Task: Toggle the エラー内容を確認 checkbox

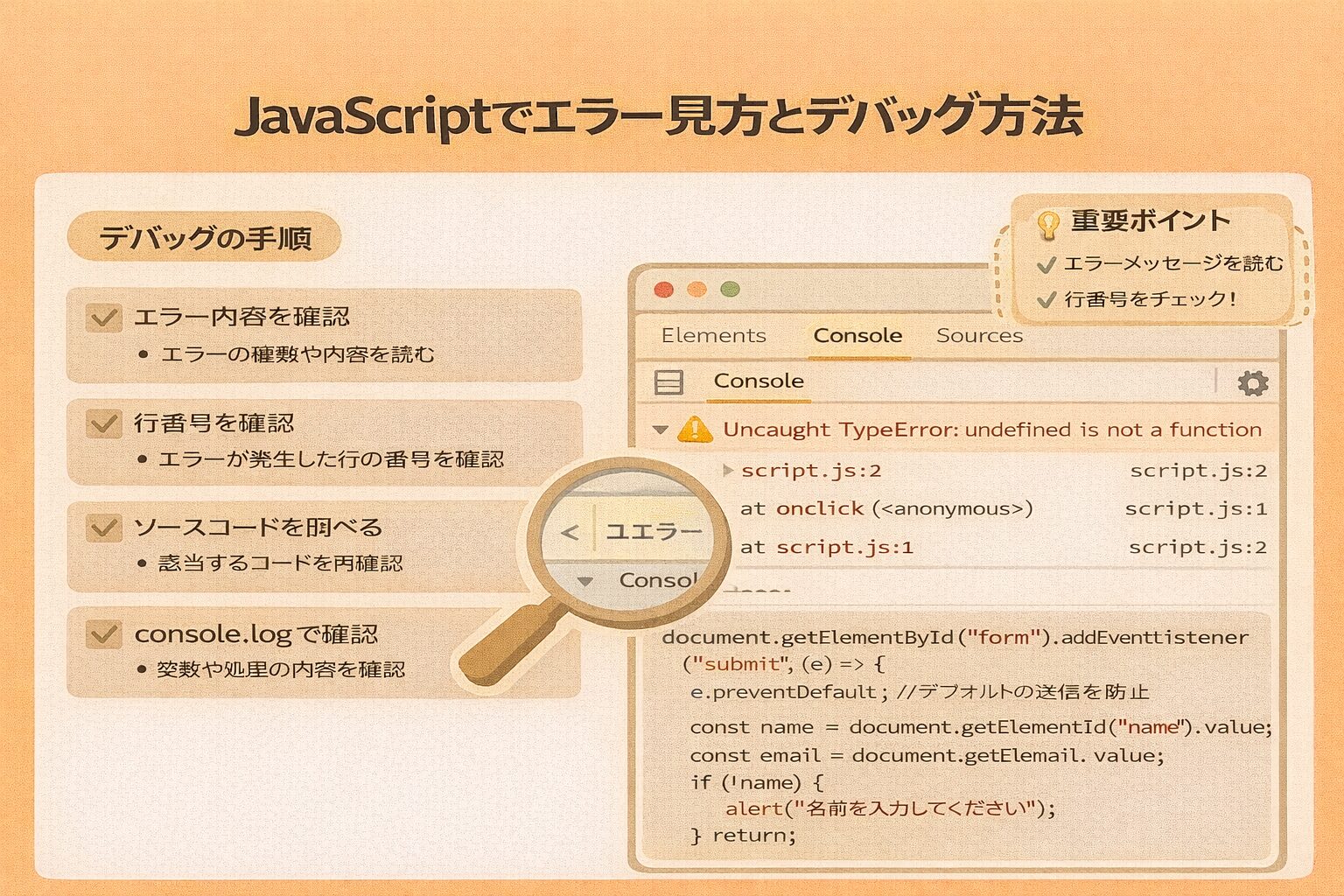Action: pyautogui.click(x=104, y=317)
